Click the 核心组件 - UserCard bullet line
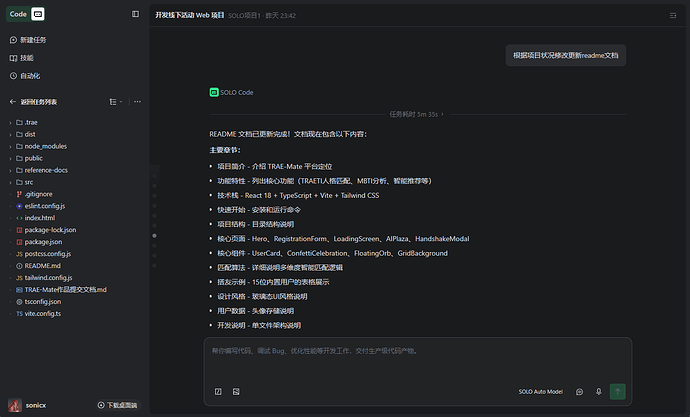Viewport: 690px width, 417px height. pos(332,253)
